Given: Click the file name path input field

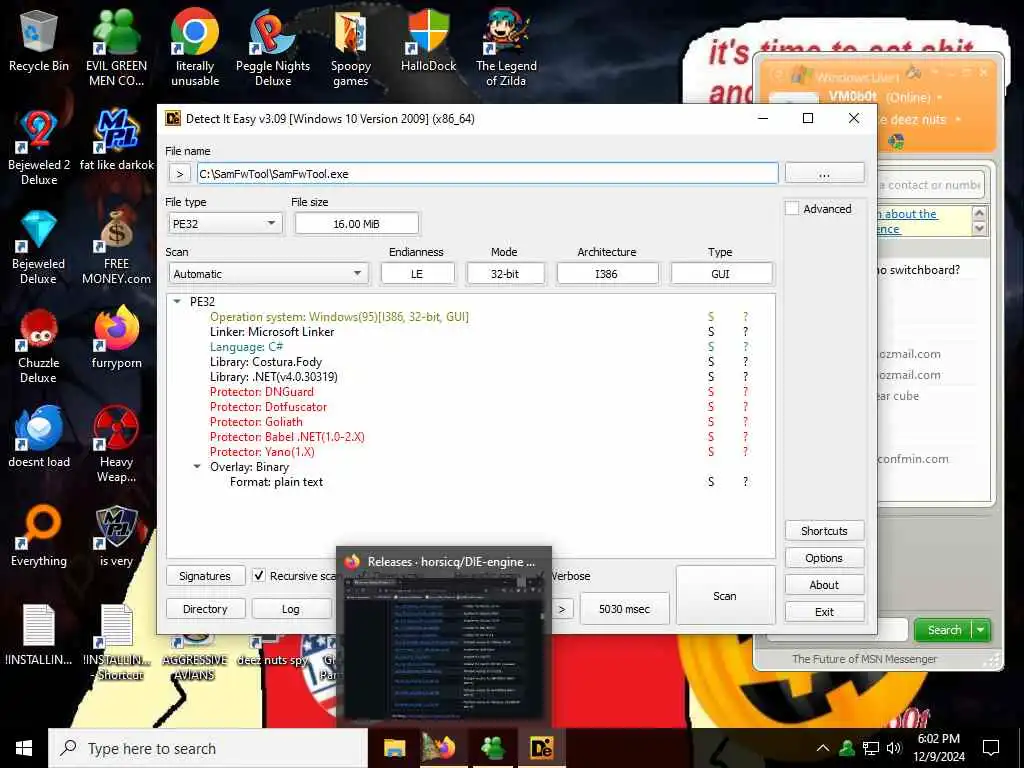Looking at the screenshot, I should (487, 174).
